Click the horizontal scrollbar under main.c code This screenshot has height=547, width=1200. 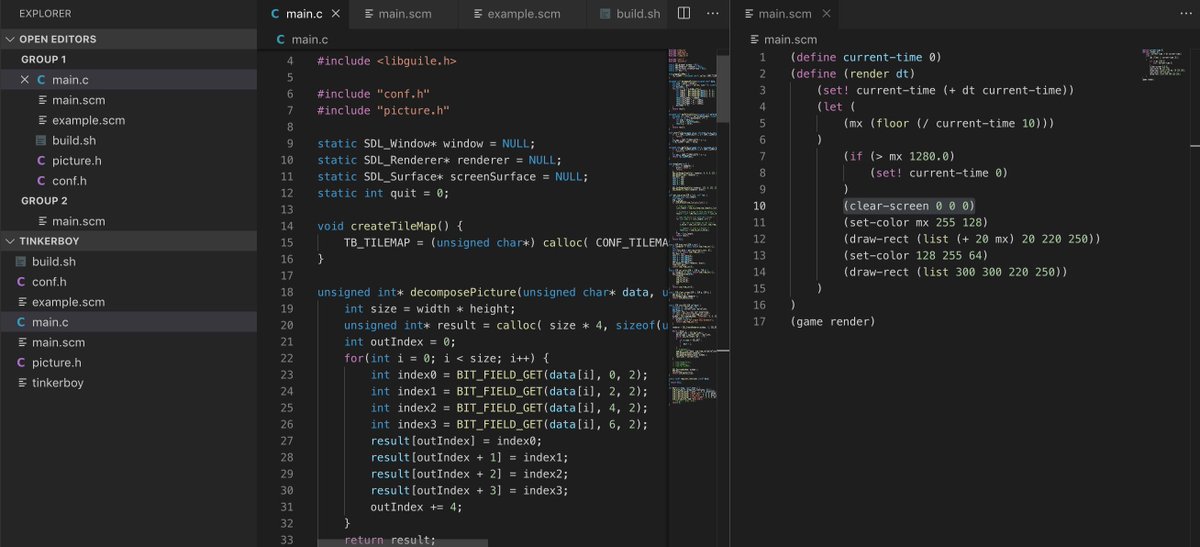click(402, 543)
